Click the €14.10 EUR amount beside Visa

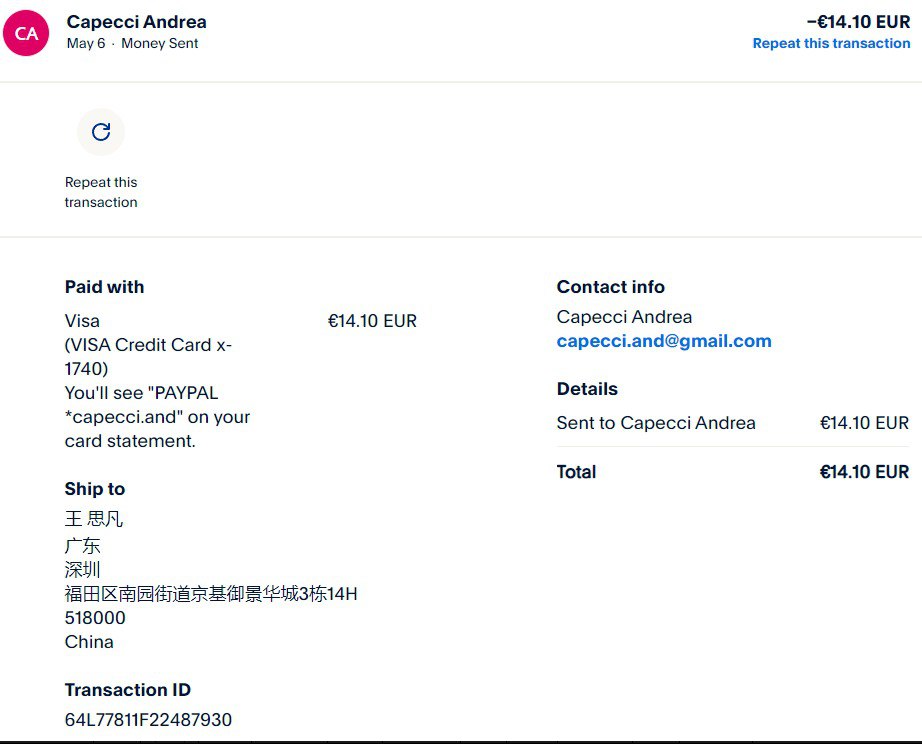click(x=372, y=321)
